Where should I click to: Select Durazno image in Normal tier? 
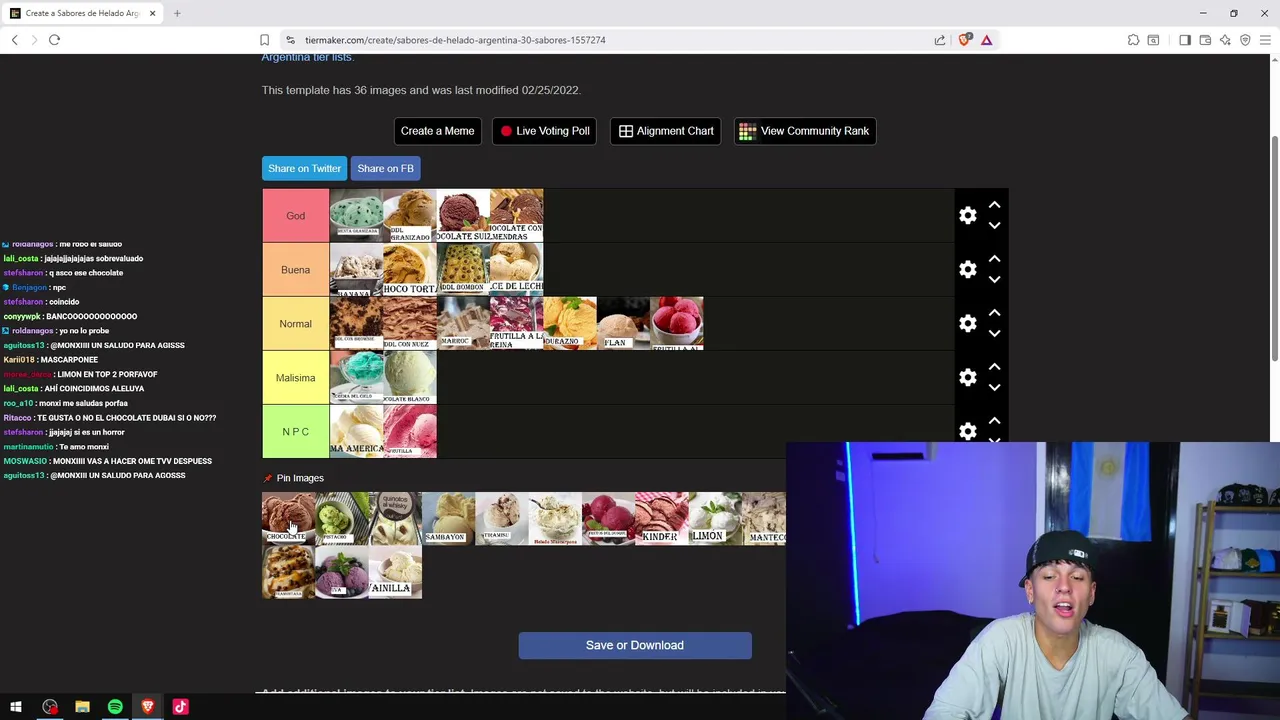pyautogui.click(x=570, y=324)
